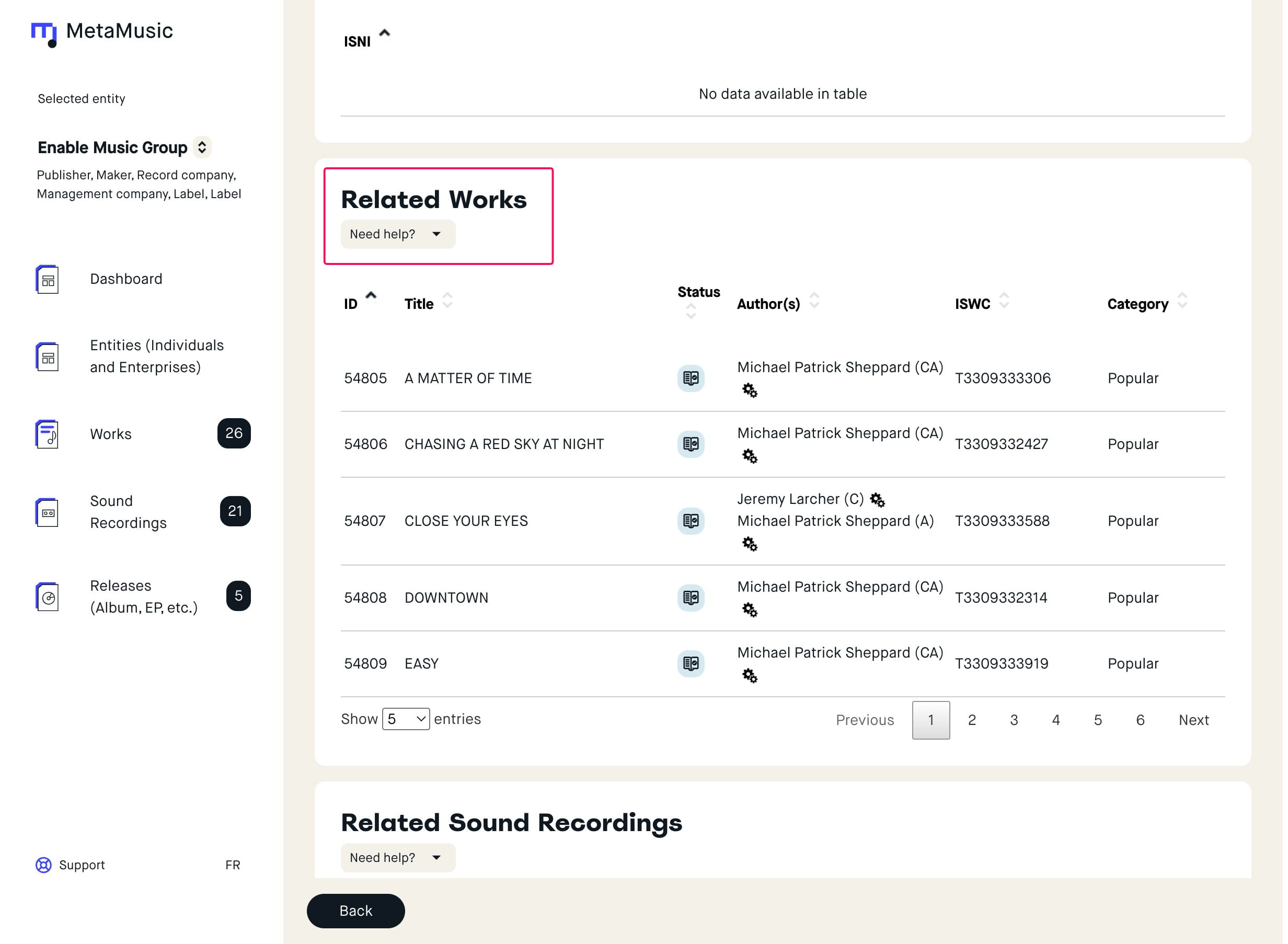Click the Sound Recordings sidebar icon
The width and height of the screenshot is (1288, 944).
tap(48, 513)
